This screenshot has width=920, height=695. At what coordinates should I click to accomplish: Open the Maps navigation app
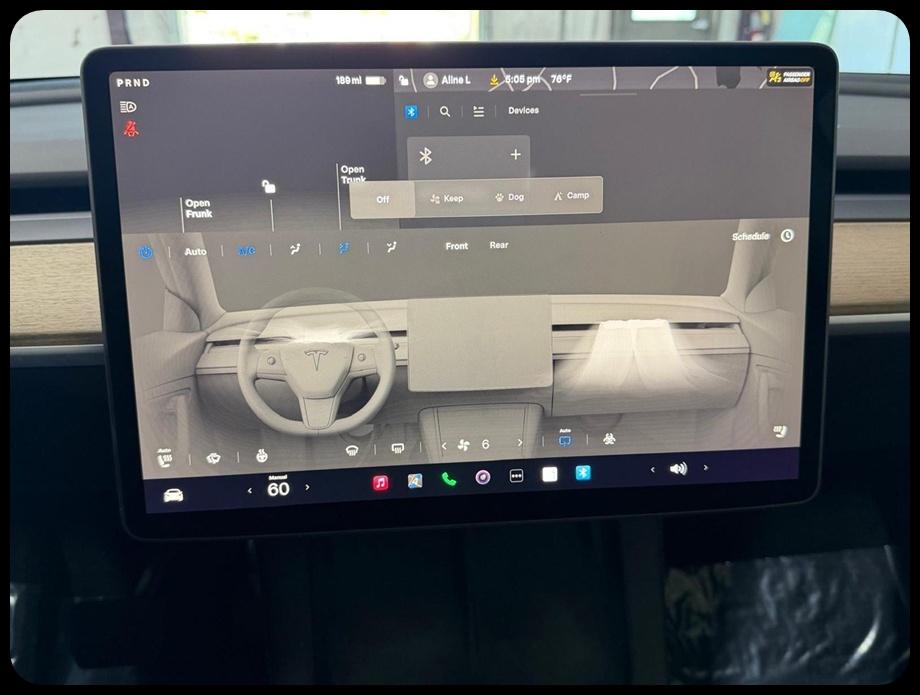(x=415, y=481)
